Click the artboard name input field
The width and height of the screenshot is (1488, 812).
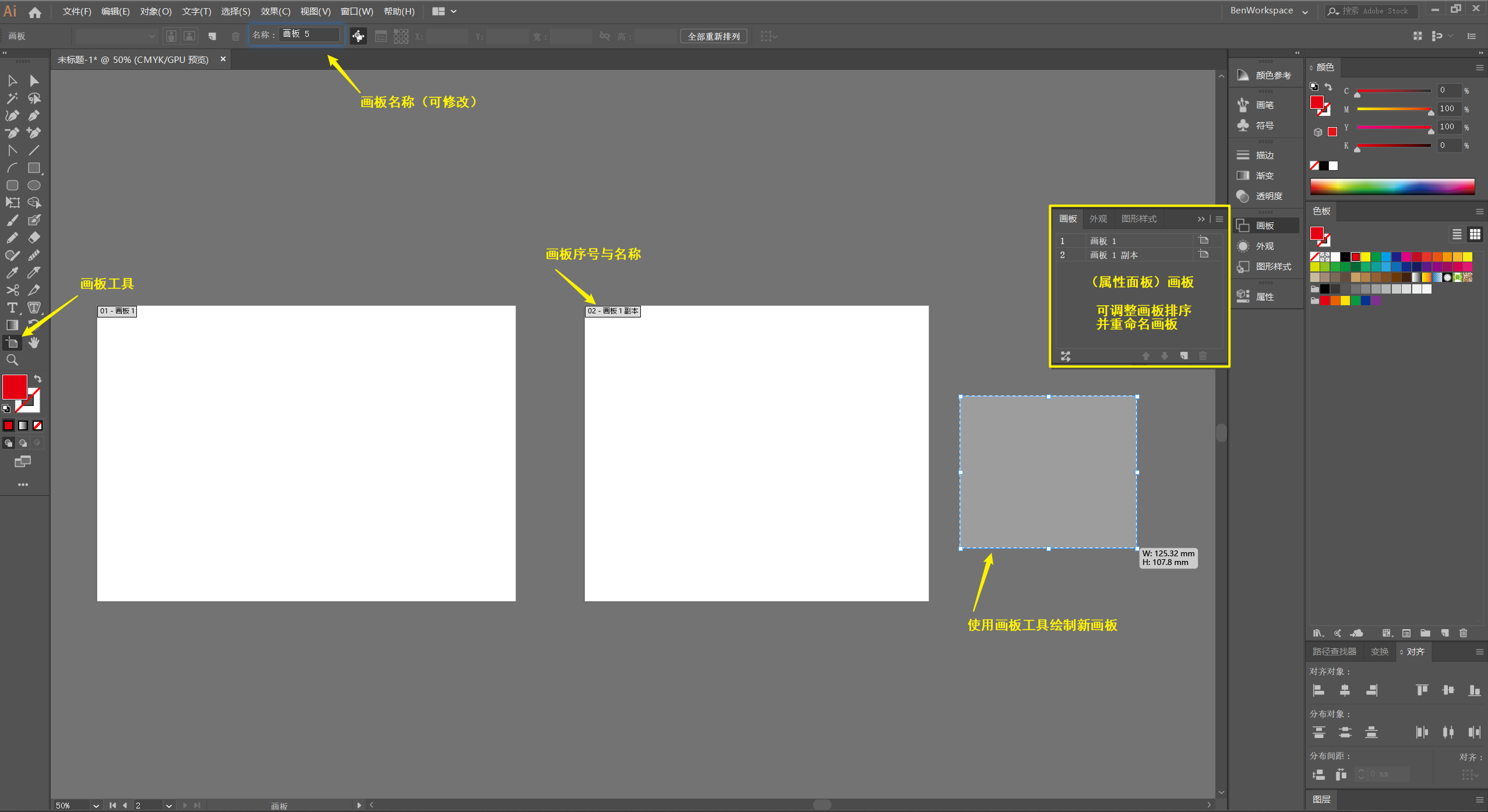coord(308,34)
